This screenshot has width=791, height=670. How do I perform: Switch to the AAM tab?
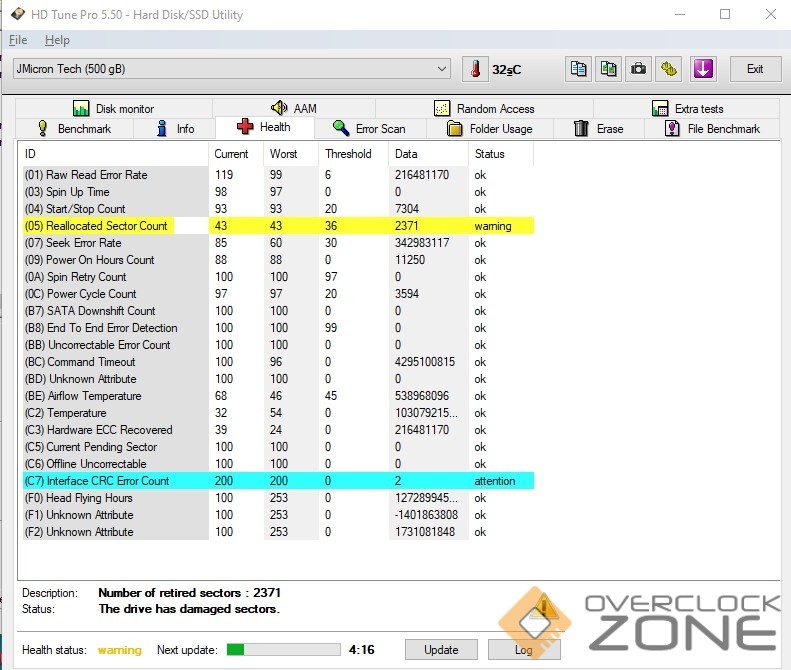click(294, 108)
